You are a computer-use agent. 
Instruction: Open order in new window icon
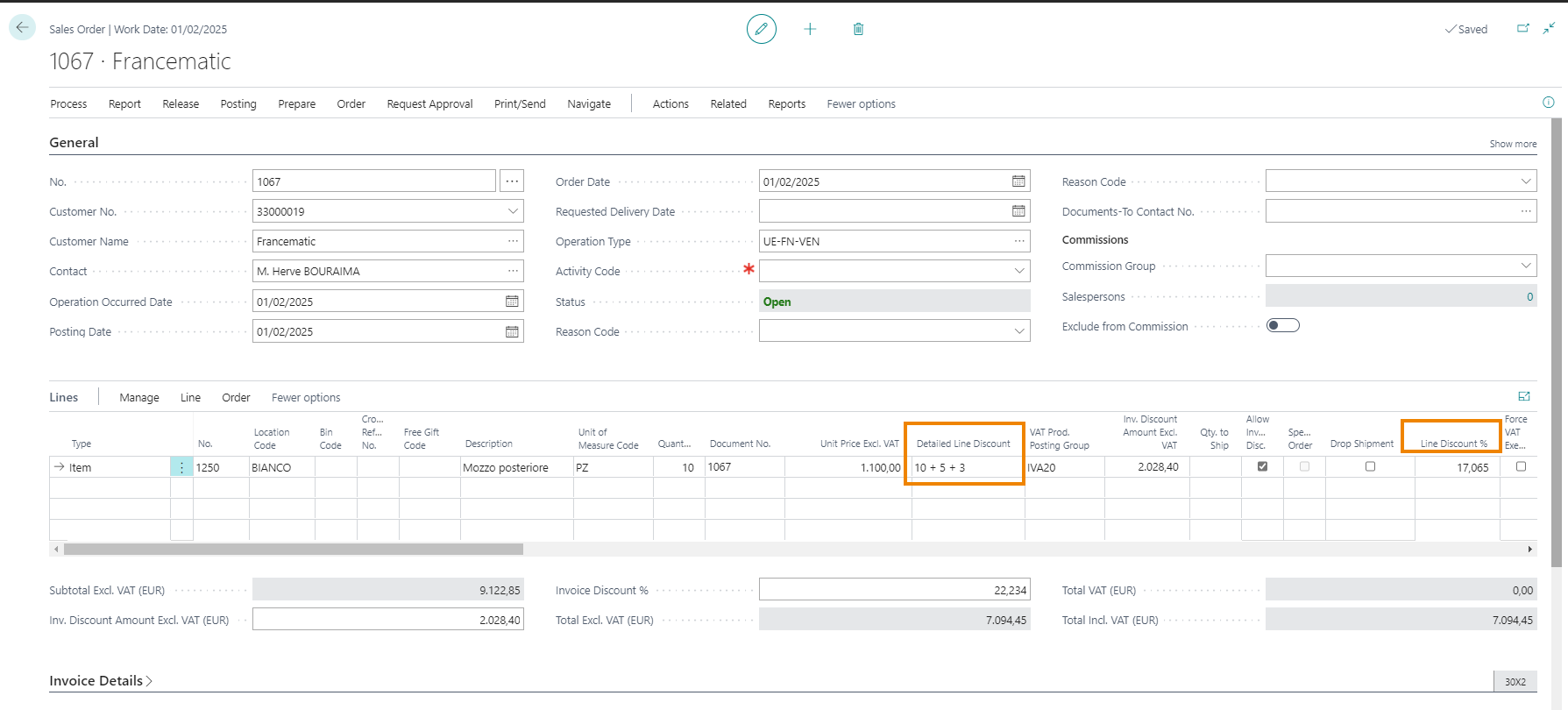(1523, 28)
